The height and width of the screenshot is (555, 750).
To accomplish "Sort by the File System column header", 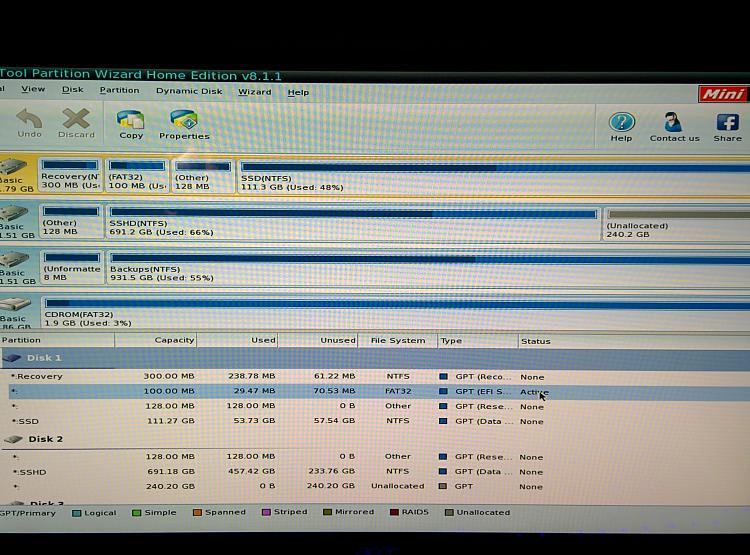I will pos(397,341).
